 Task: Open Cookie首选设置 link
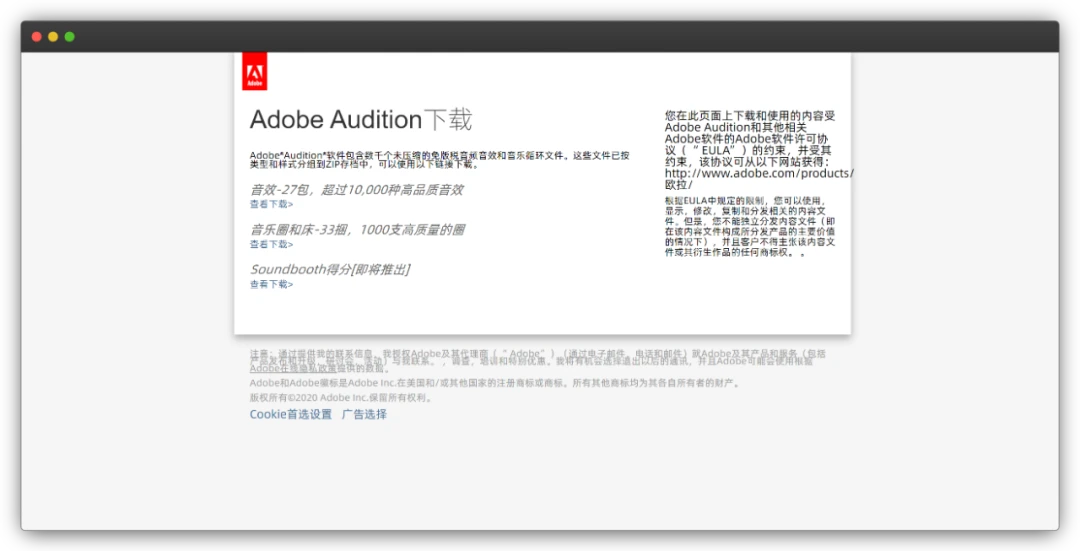291,414
